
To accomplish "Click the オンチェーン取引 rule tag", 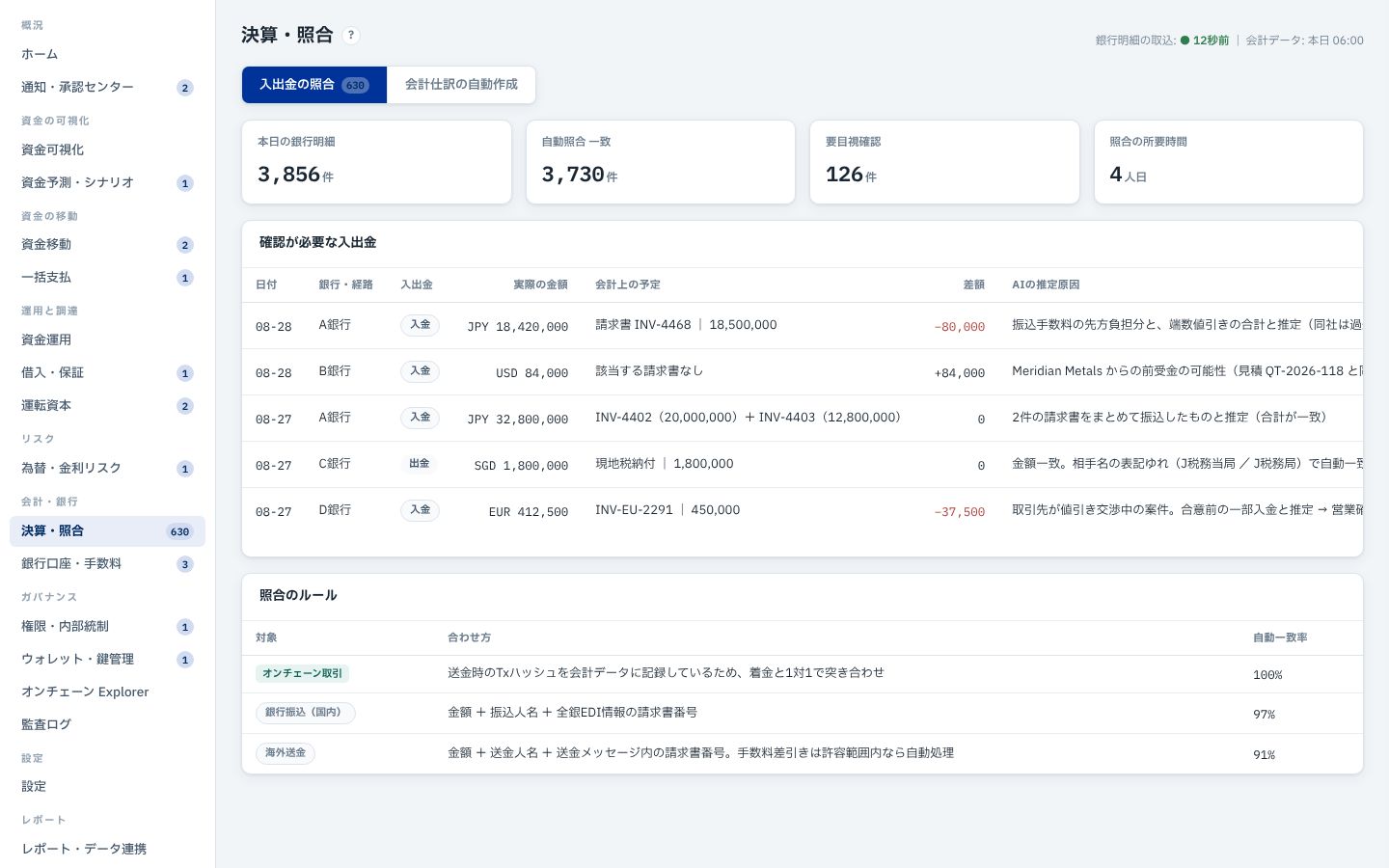I will (x=302, y=673).
